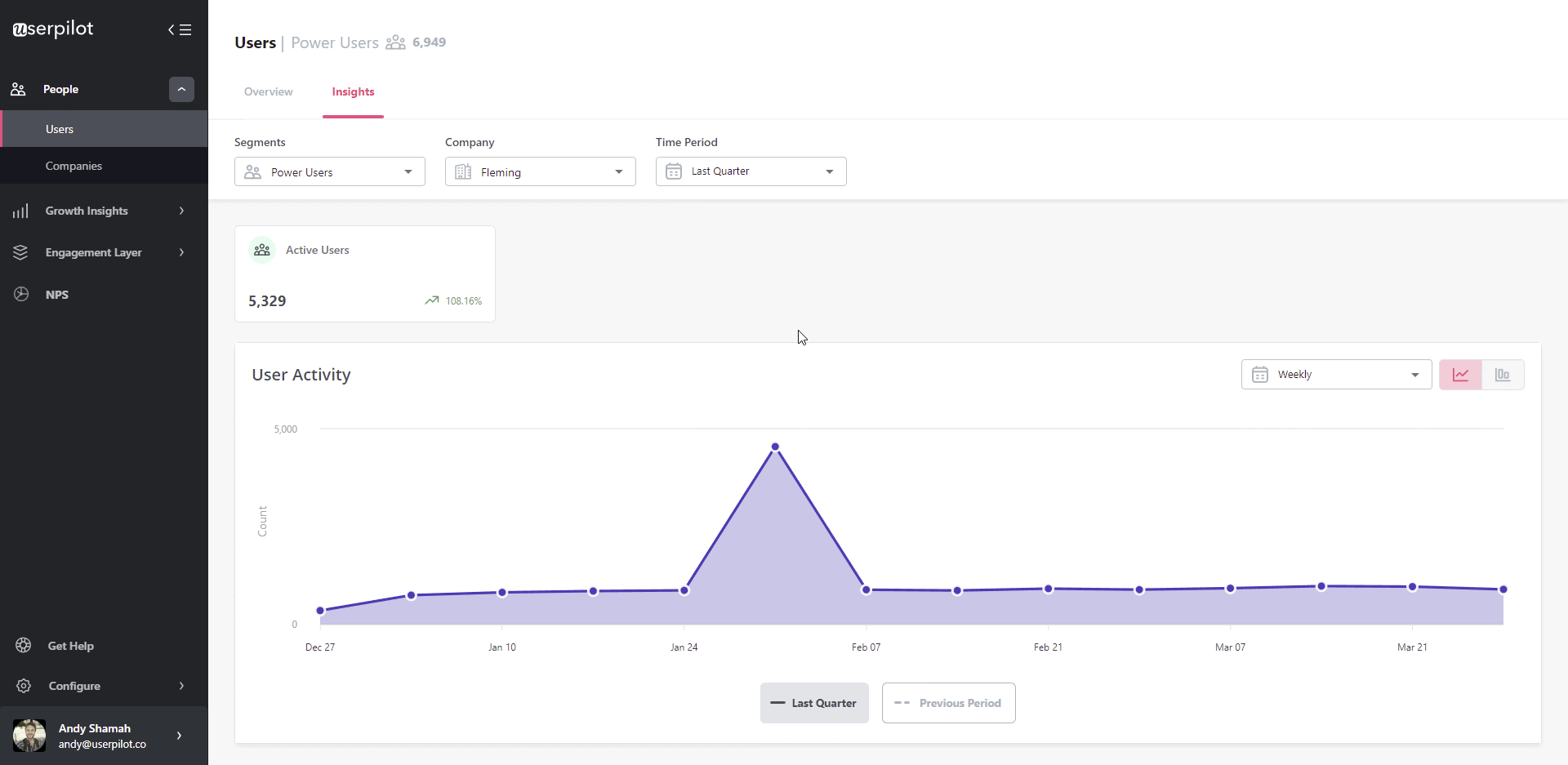
Task: Switch to the Overview tab
Action: pyautogui.click(x=268, y=92)
